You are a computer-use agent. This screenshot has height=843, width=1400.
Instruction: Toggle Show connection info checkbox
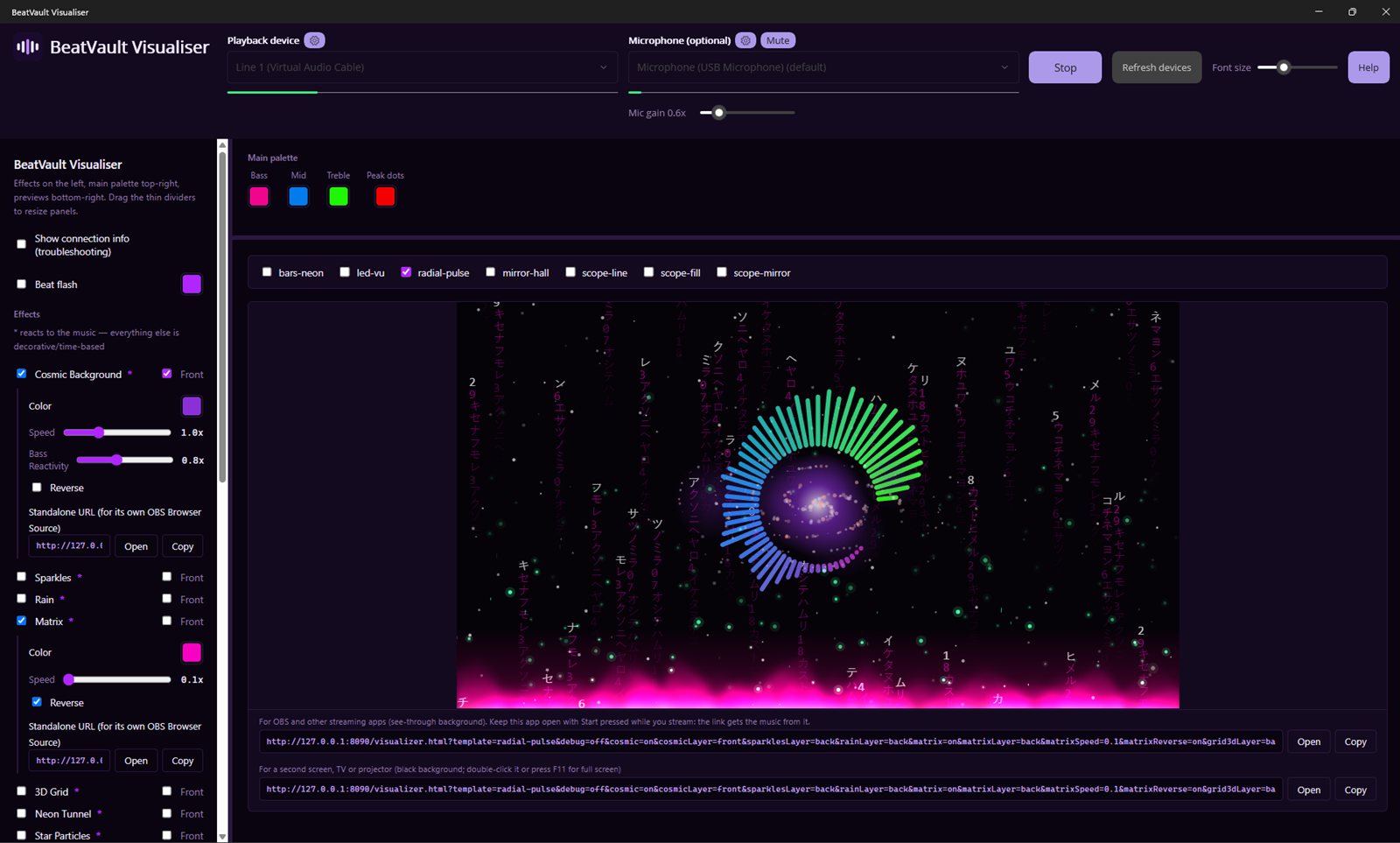[22, 244]
